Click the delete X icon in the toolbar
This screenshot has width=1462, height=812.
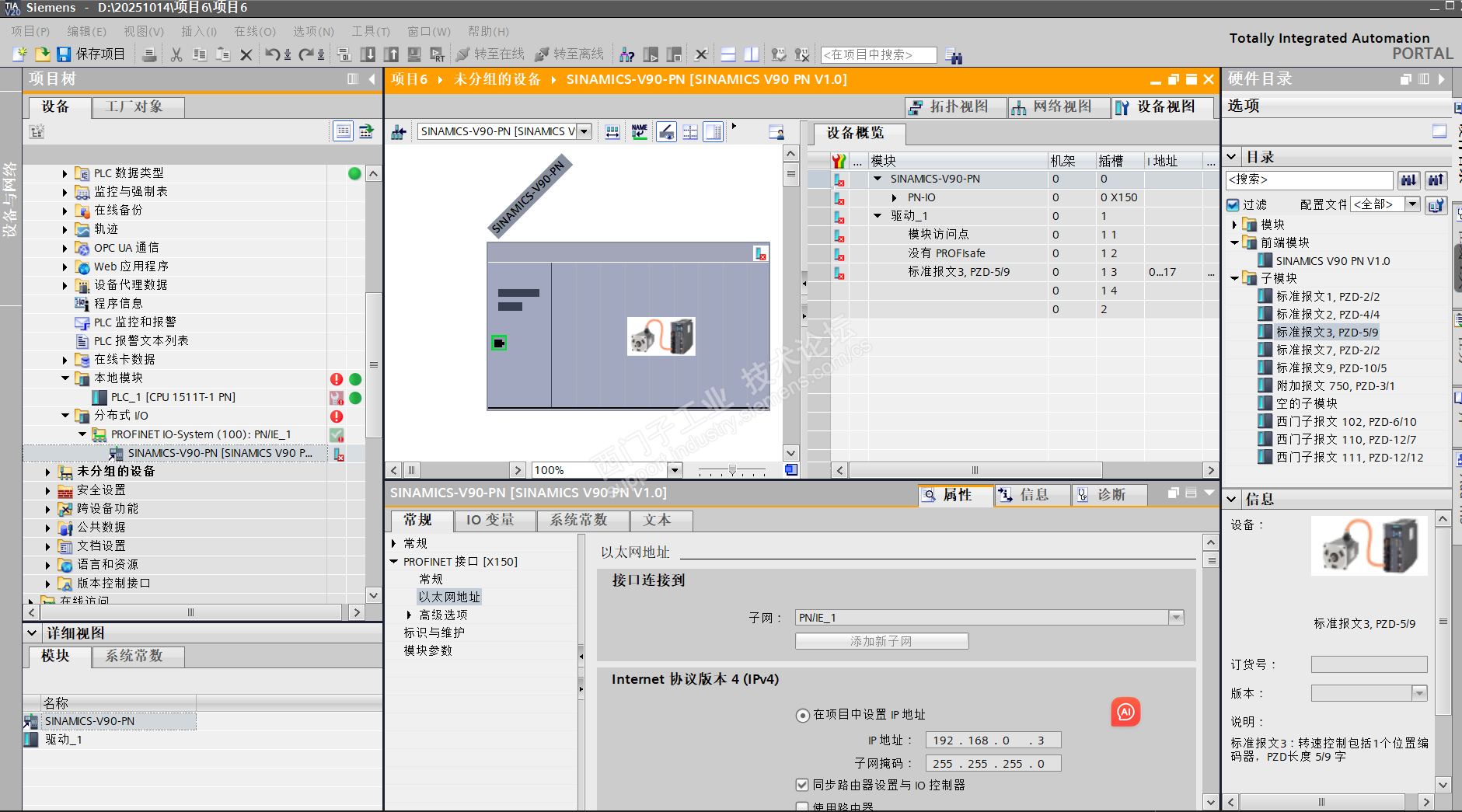[246, 54]
